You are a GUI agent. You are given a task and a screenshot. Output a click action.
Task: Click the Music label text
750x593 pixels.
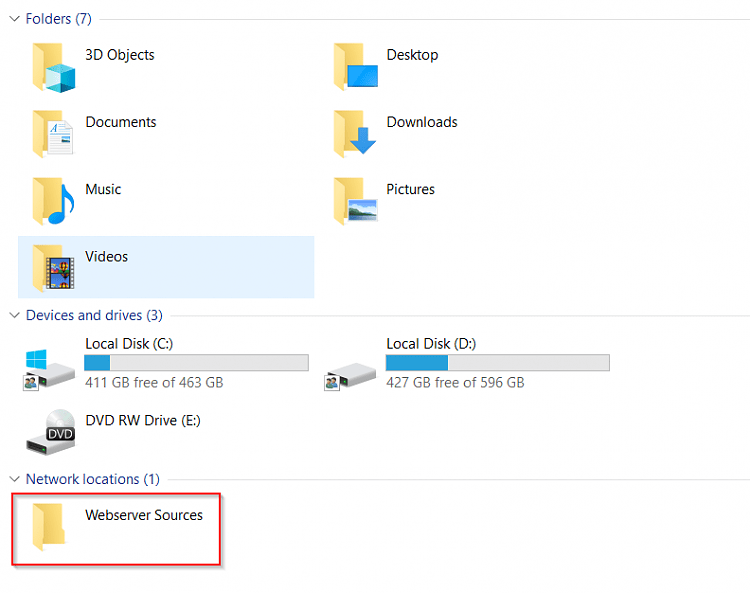[103, 189]
